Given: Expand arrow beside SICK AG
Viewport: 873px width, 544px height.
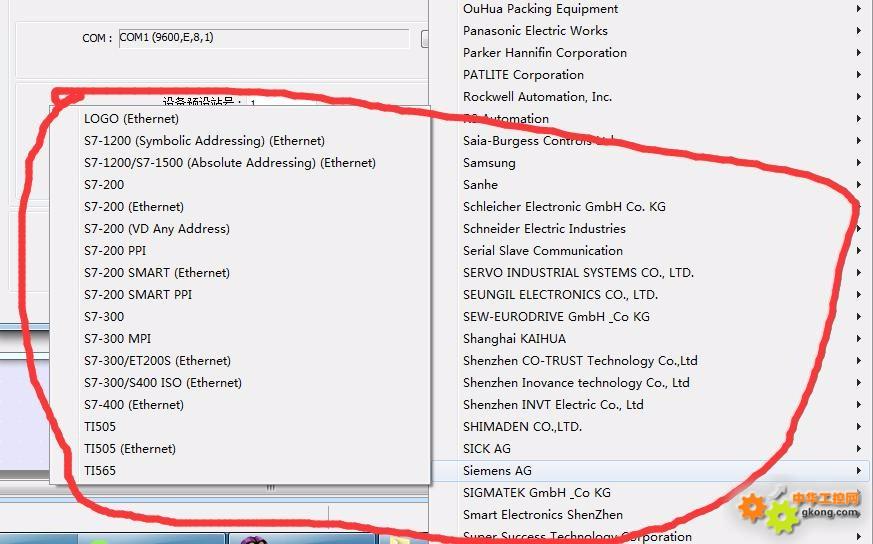Looking at the screenshot, I should click(859, 449).
